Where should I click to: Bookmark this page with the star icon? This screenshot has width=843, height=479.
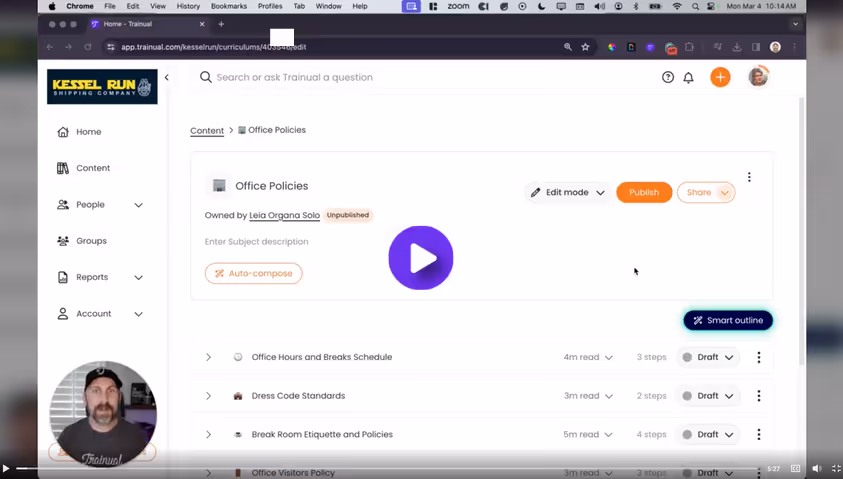pos(585,47)
